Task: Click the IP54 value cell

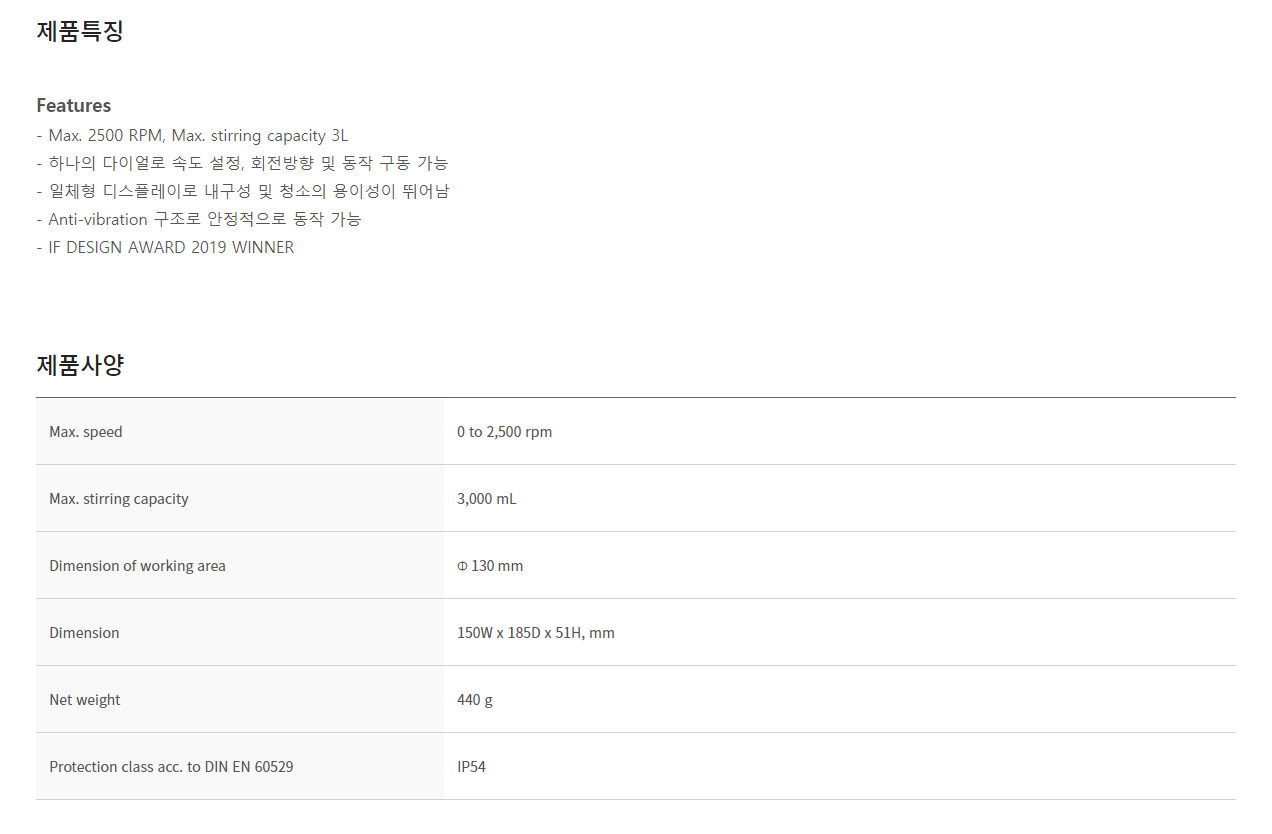Action: coord(840,767)
